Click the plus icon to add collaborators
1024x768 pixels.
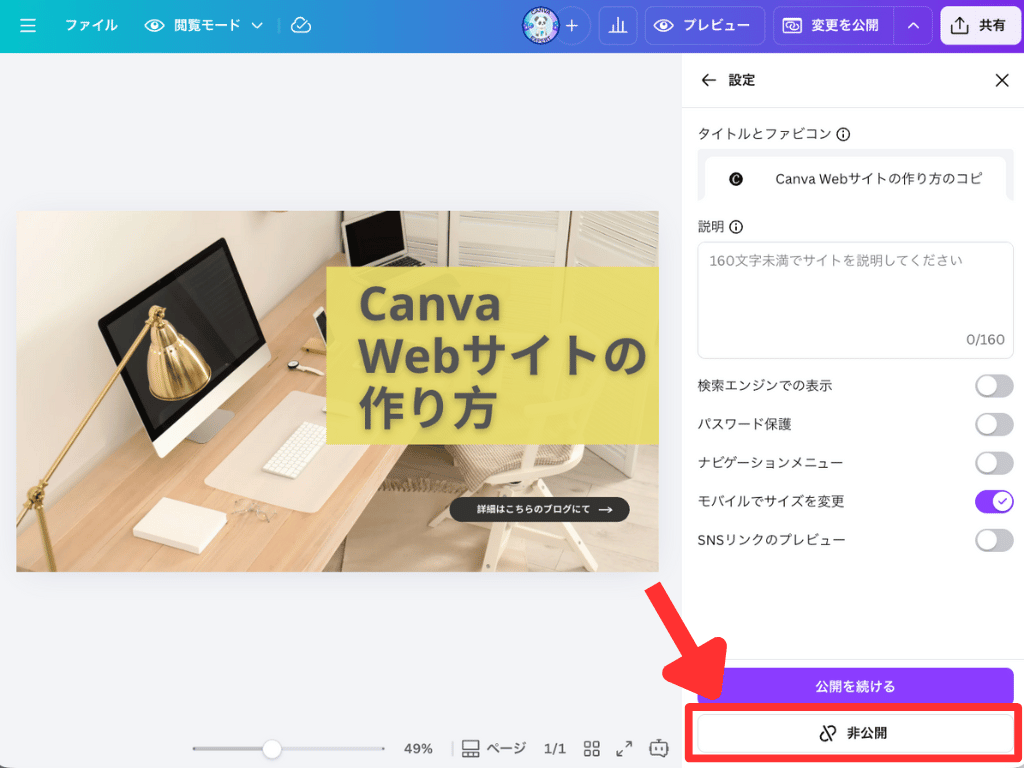572,26
